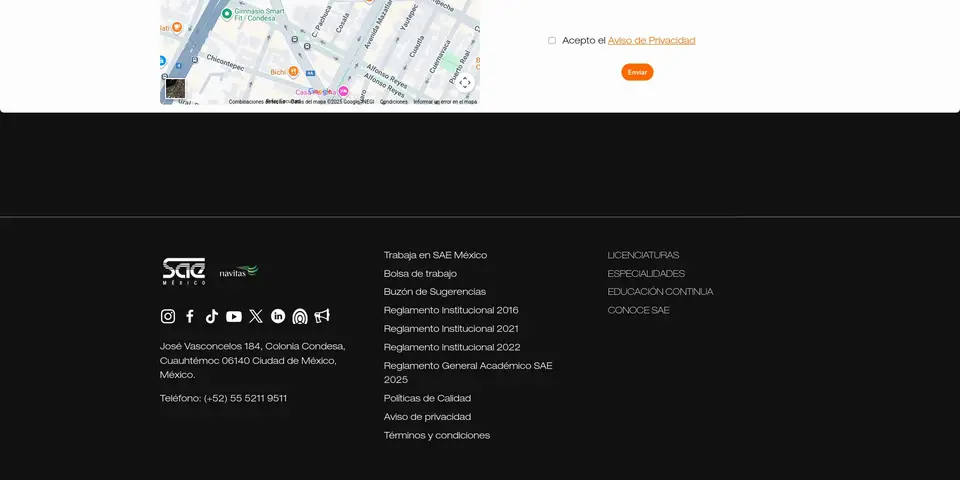This screenshot has width=960, height=480.
Task: Open SAE México's Instagram page
Action: coord(168,316)
